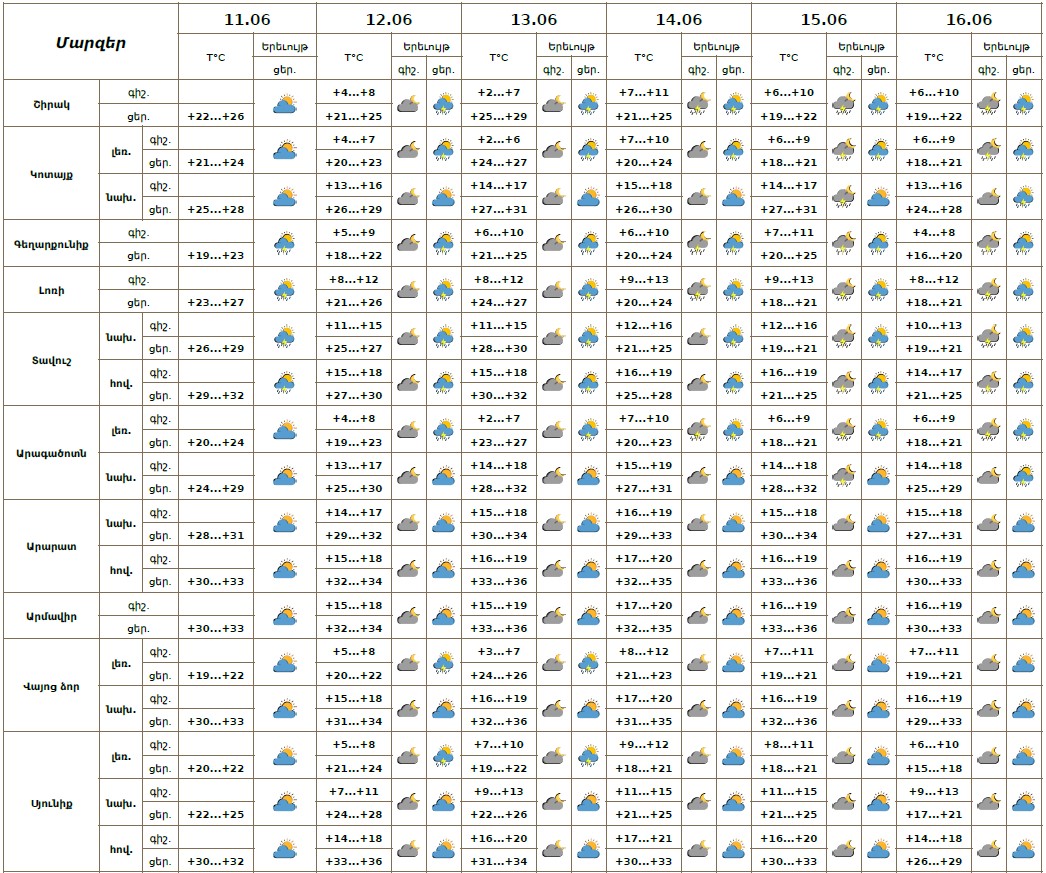Click '+29...+32' in Տավուշ հով. 11.06 row
Image resolution: width=1046 pixels, height=873 pixels.
coord(215,395)
